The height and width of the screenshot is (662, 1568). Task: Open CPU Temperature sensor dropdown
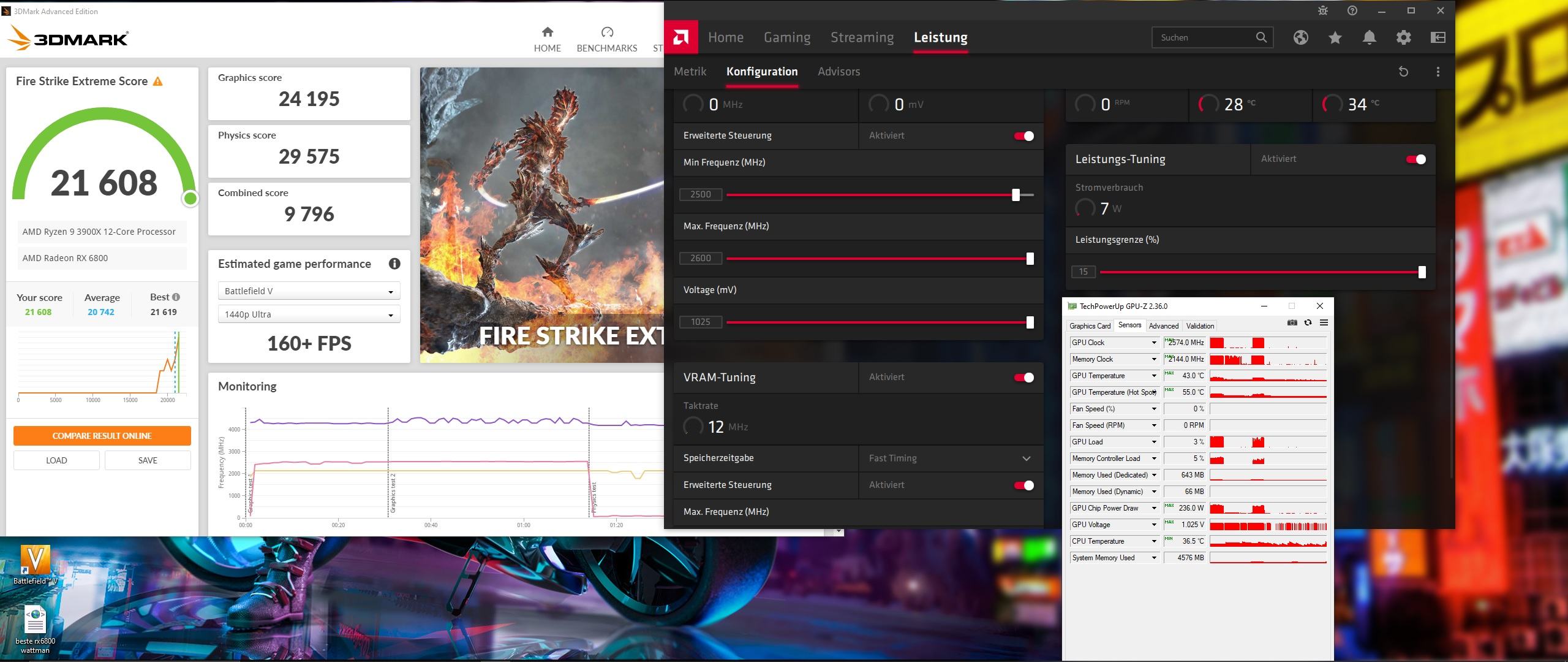pyautogui.click(x=1154, y=541)
